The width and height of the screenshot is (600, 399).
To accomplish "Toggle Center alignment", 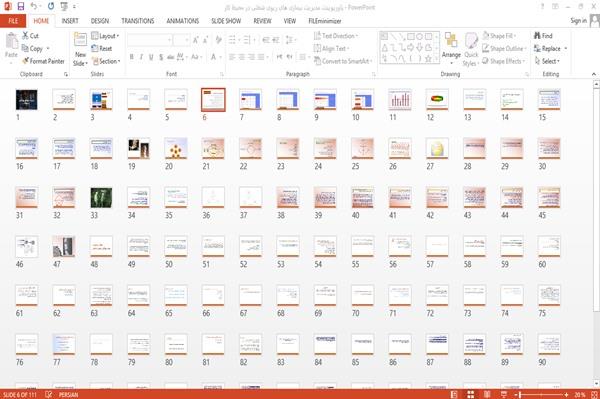I will 241,57.
